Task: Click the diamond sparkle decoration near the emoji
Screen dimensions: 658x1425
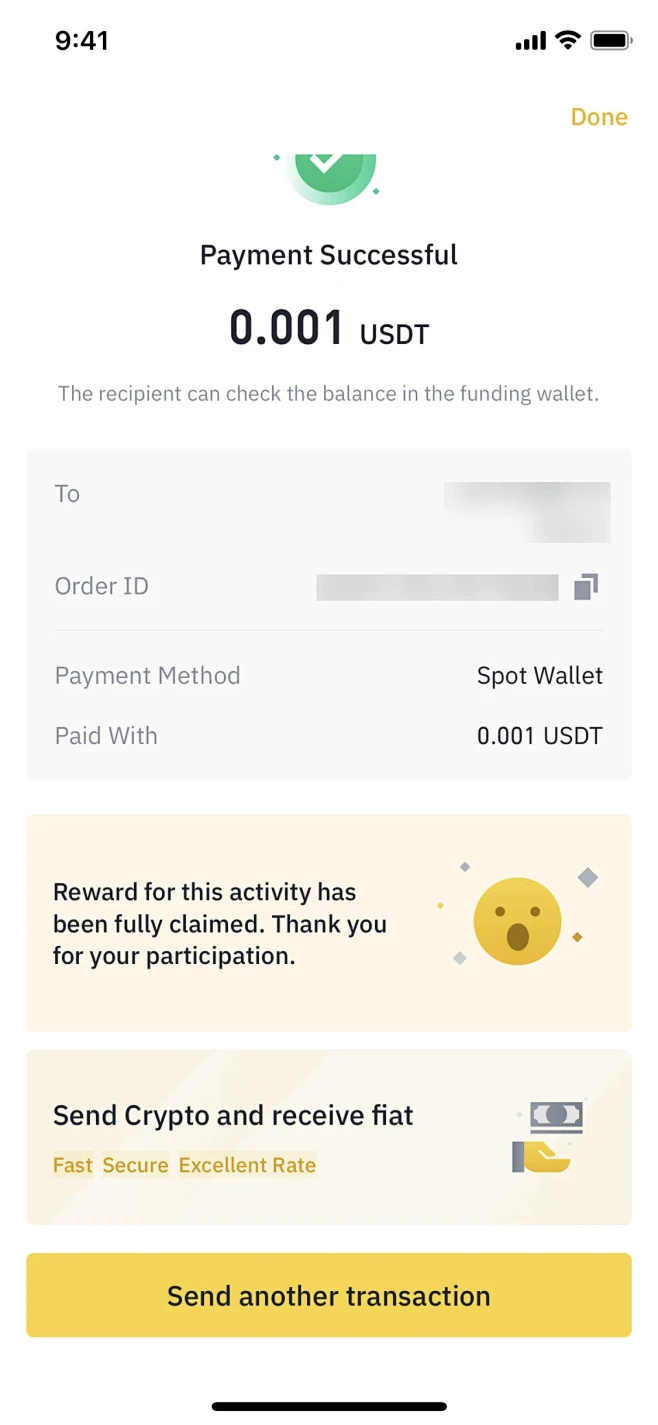Action: (588, 878)
